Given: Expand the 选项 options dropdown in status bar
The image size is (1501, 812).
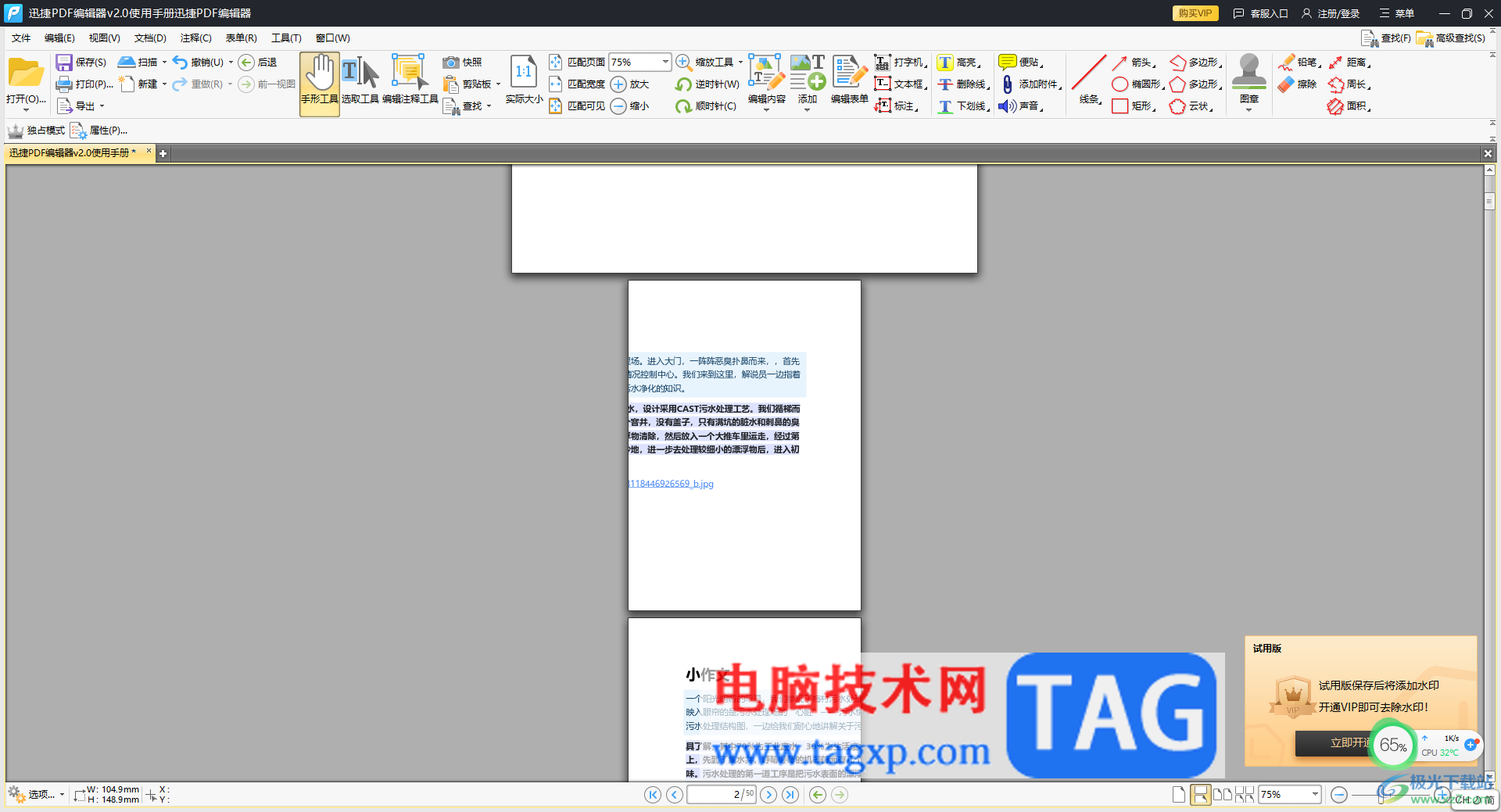Looking at the screenshot, I should 62,795.
